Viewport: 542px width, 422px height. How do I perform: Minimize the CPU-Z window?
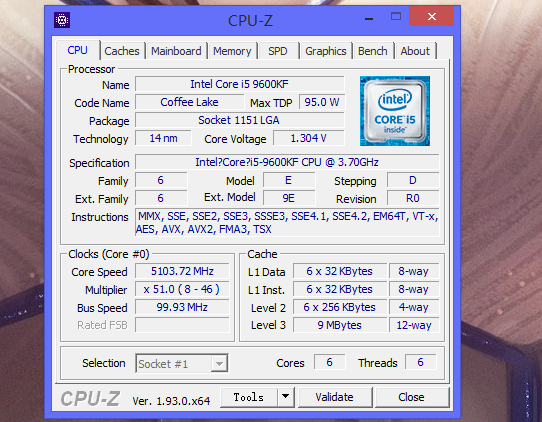coord(369,18)
